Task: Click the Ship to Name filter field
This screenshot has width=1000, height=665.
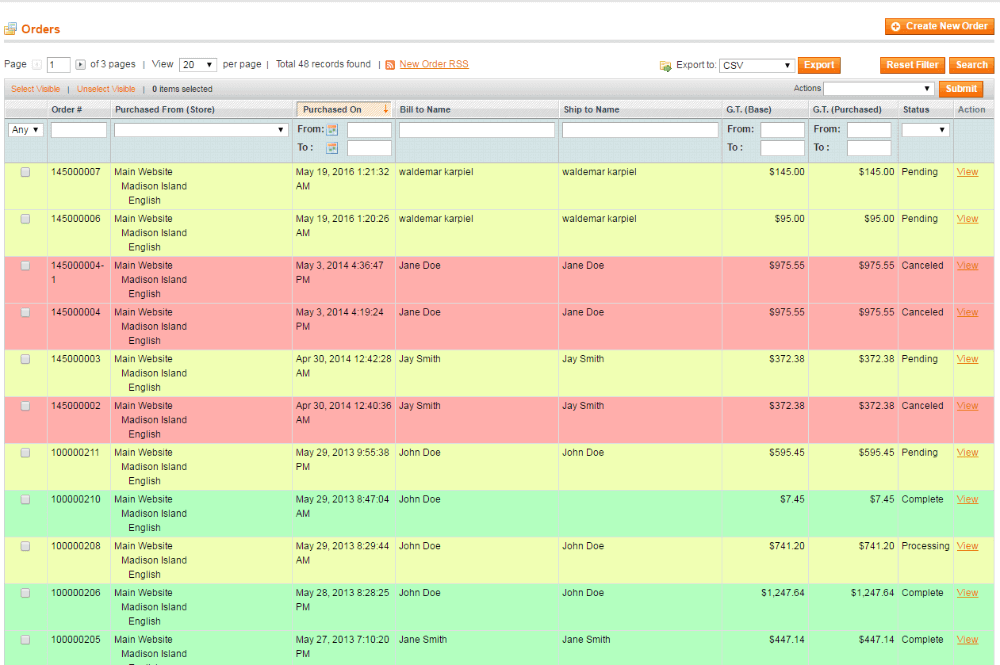Action: point(640,130)
